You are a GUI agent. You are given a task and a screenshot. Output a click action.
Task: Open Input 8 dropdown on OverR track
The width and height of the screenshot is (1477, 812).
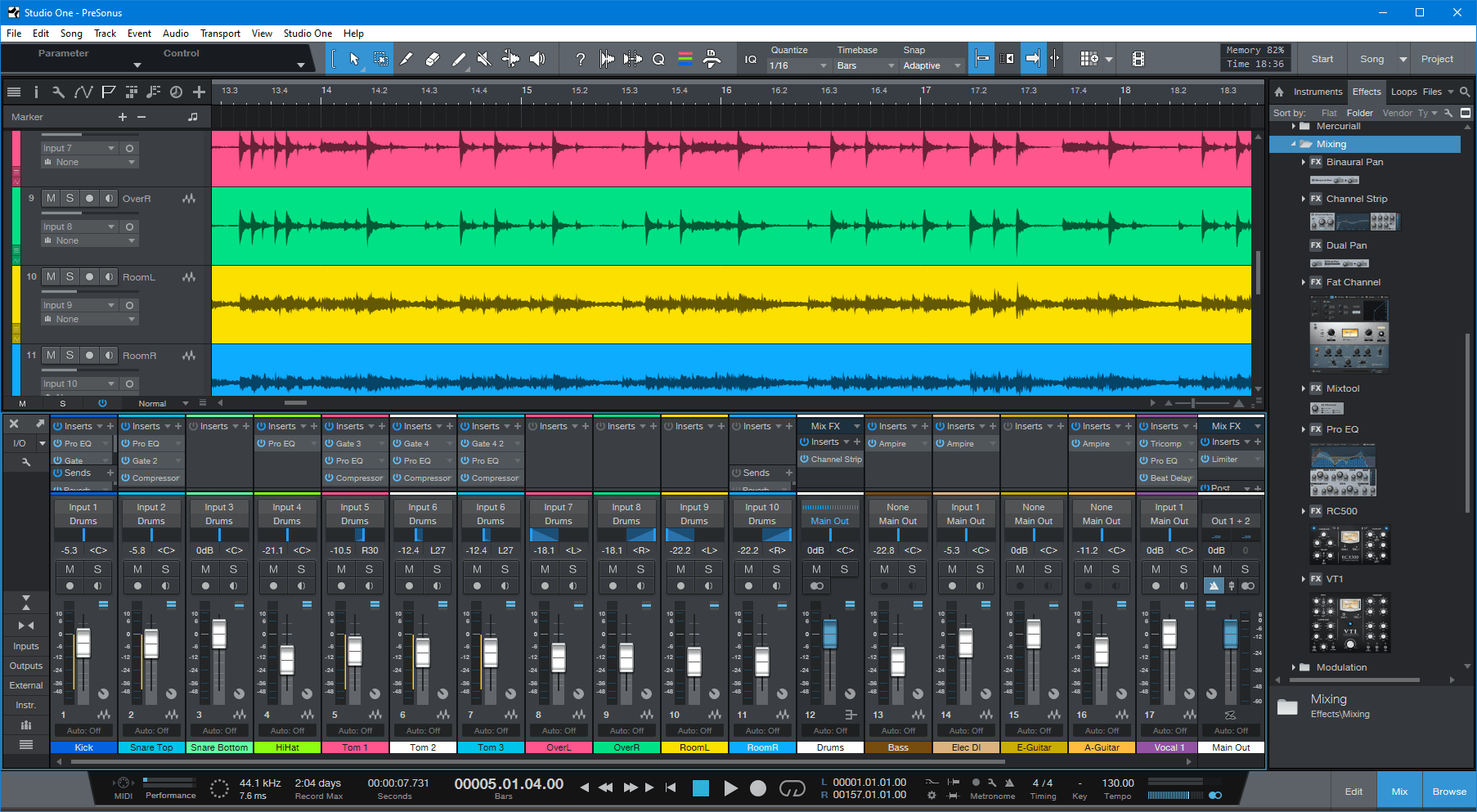tap(79, 227)
